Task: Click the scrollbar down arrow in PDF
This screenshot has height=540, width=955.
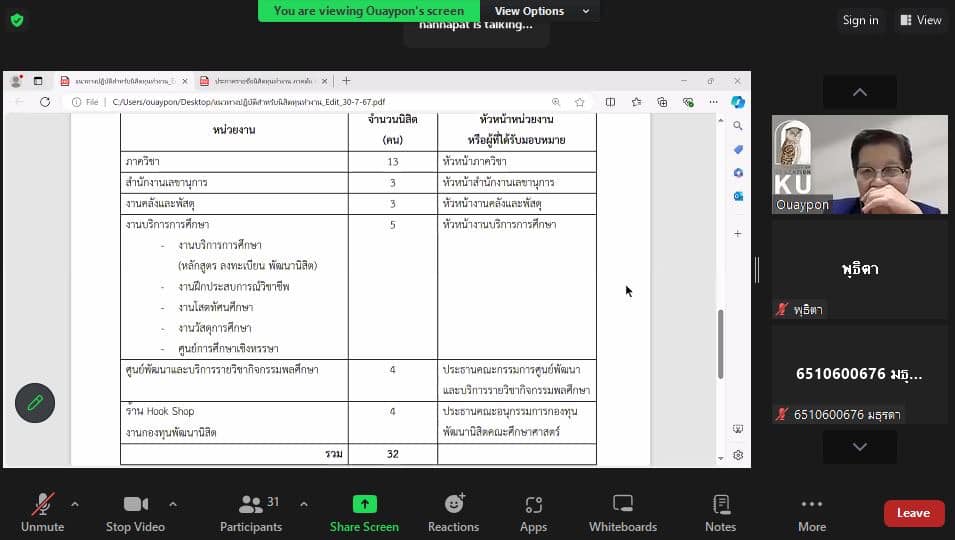Action: tap(721, 458)
